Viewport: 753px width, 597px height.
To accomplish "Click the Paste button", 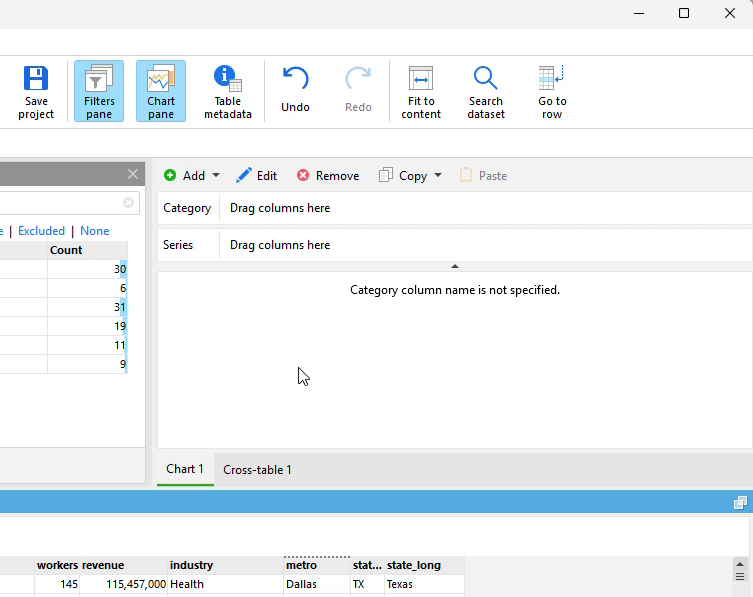I will (483, 176).
